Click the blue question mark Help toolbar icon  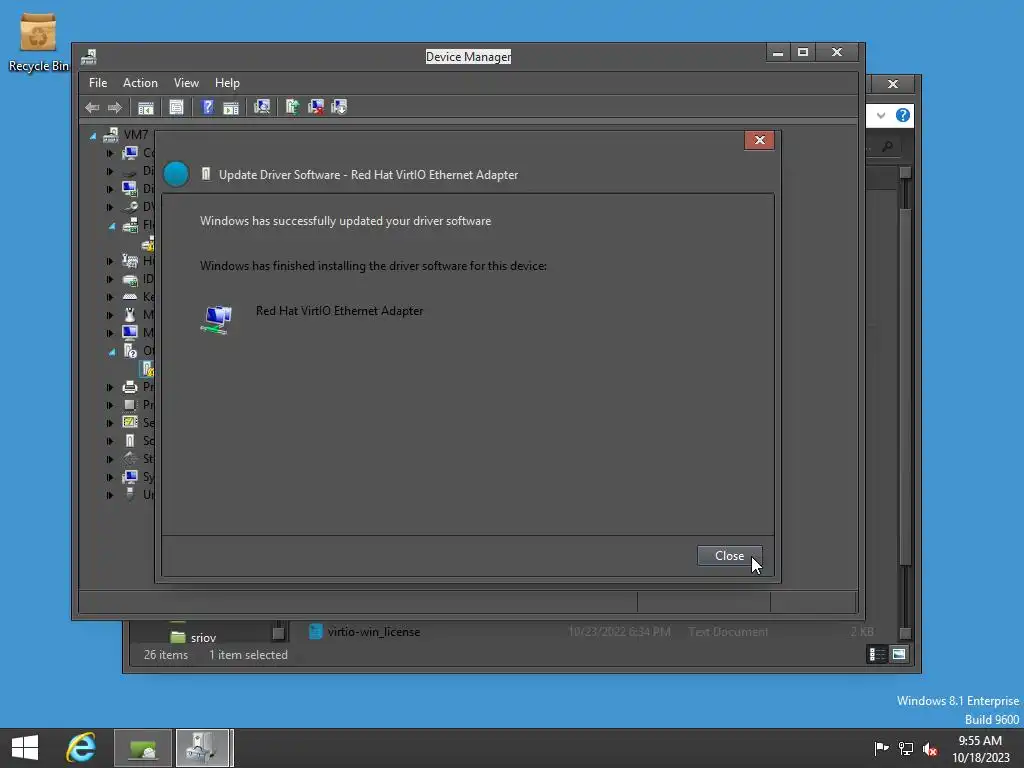coord(207,107)
